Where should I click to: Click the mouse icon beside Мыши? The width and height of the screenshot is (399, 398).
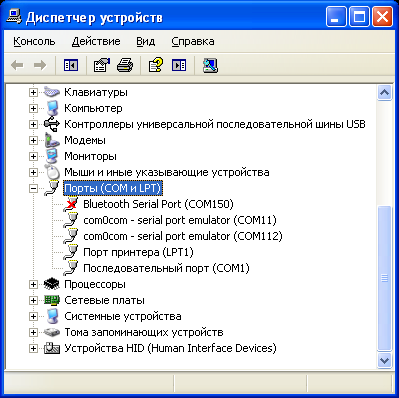[52, 172]
